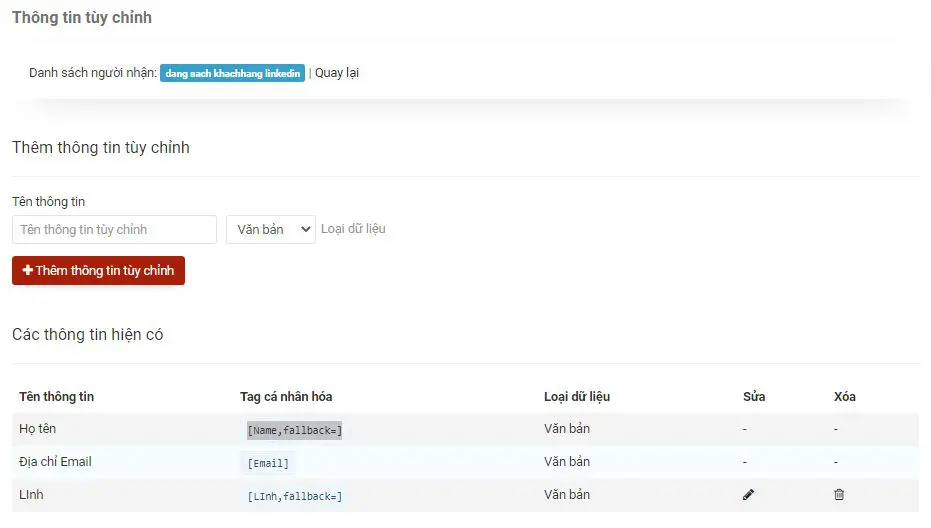Go back via the Quay lại link

click(337, 73)
